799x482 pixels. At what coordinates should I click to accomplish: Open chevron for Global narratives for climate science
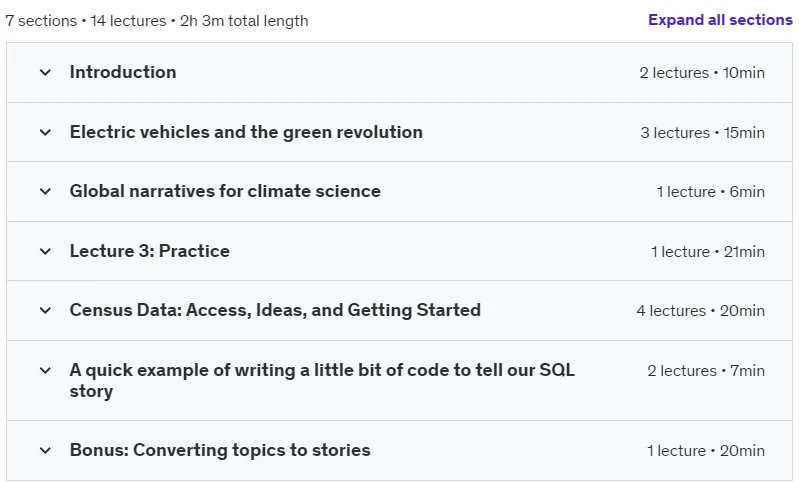[45, 192]
